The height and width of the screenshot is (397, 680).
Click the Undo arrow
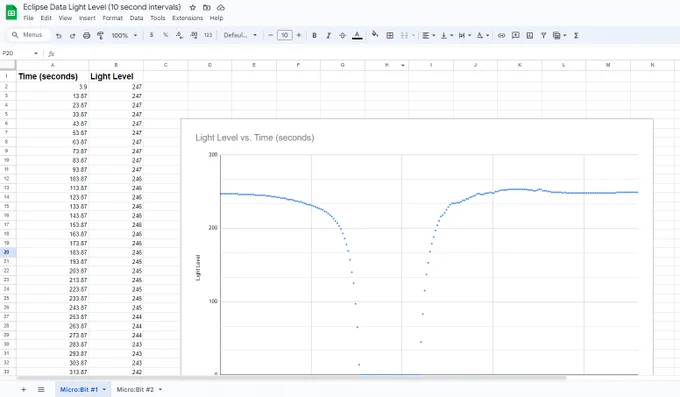click(x=59, y=36)
